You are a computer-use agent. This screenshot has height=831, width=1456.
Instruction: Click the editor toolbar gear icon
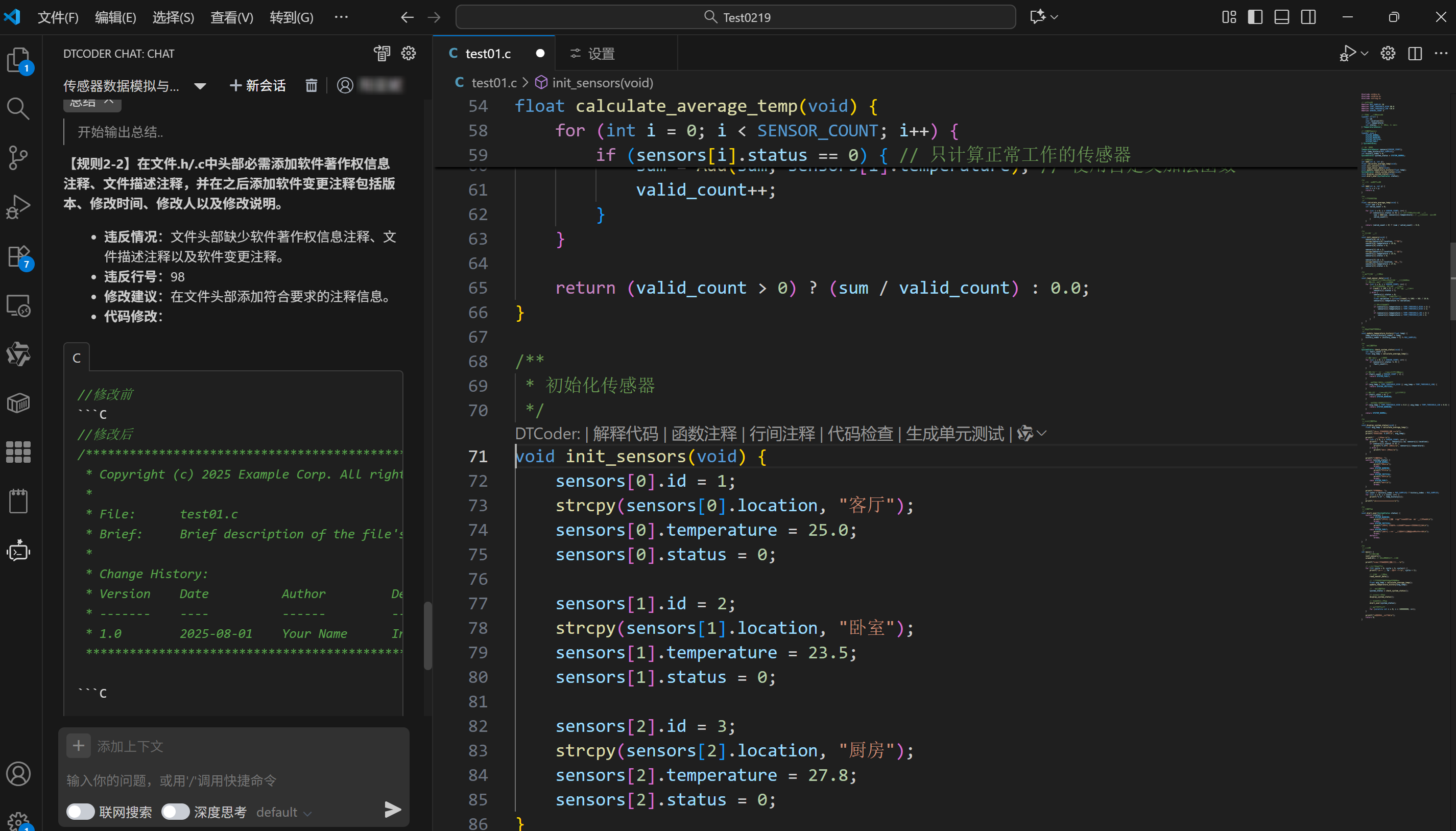tap(1388, 54)
